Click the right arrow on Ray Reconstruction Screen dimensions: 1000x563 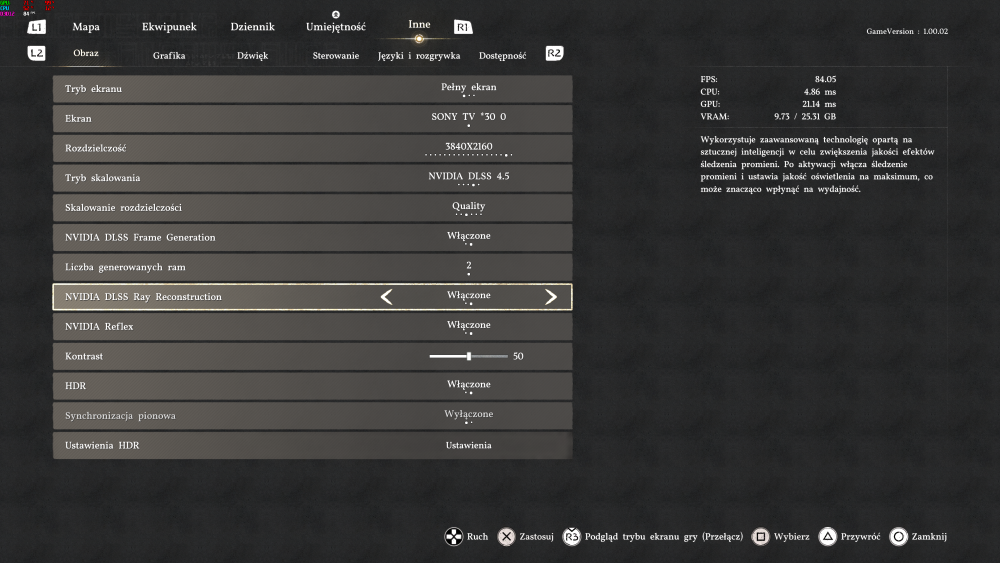click(551, 296)
